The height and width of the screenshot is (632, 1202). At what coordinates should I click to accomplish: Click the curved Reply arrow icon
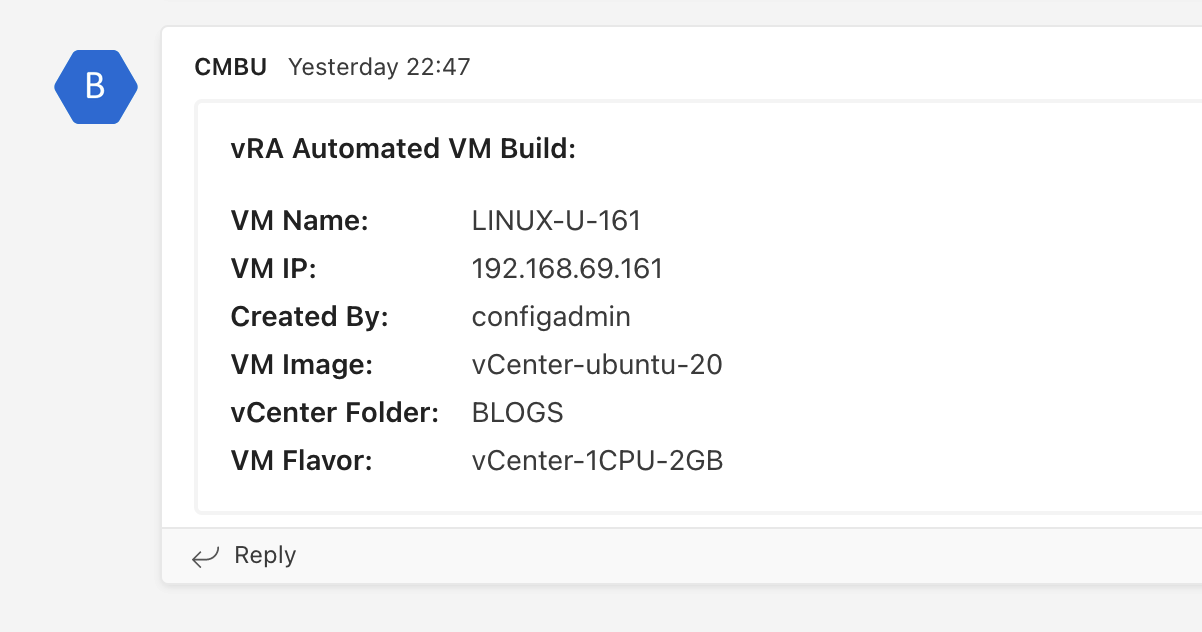(x=206, y=557)
